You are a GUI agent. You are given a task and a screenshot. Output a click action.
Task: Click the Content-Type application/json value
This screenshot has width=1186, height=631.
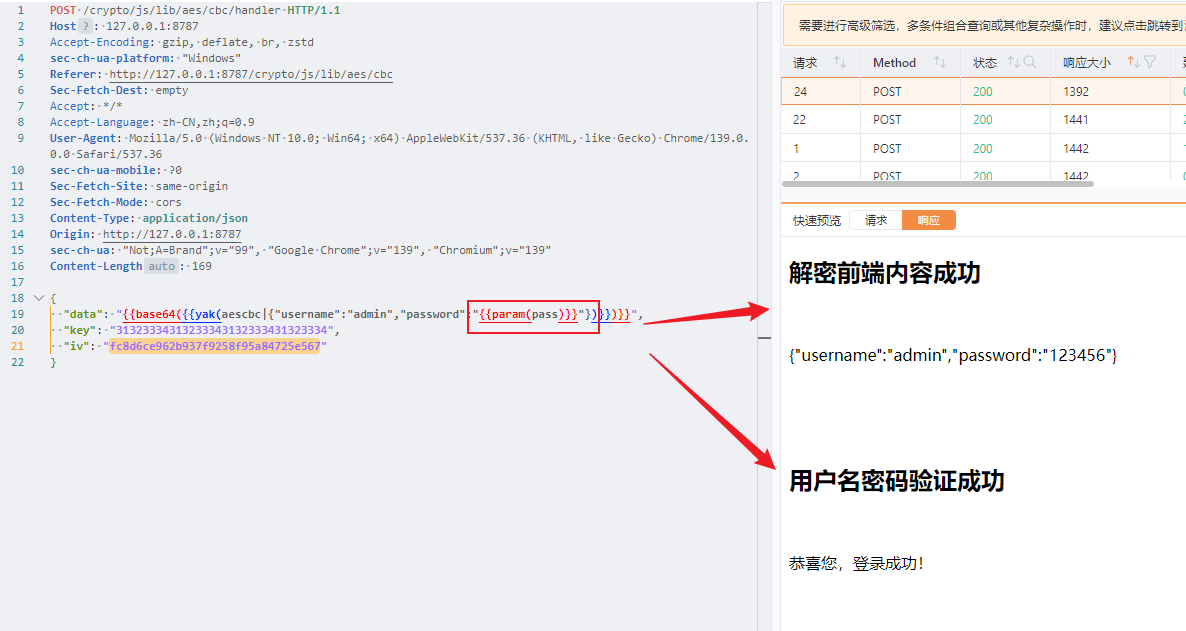coord(195,218)
